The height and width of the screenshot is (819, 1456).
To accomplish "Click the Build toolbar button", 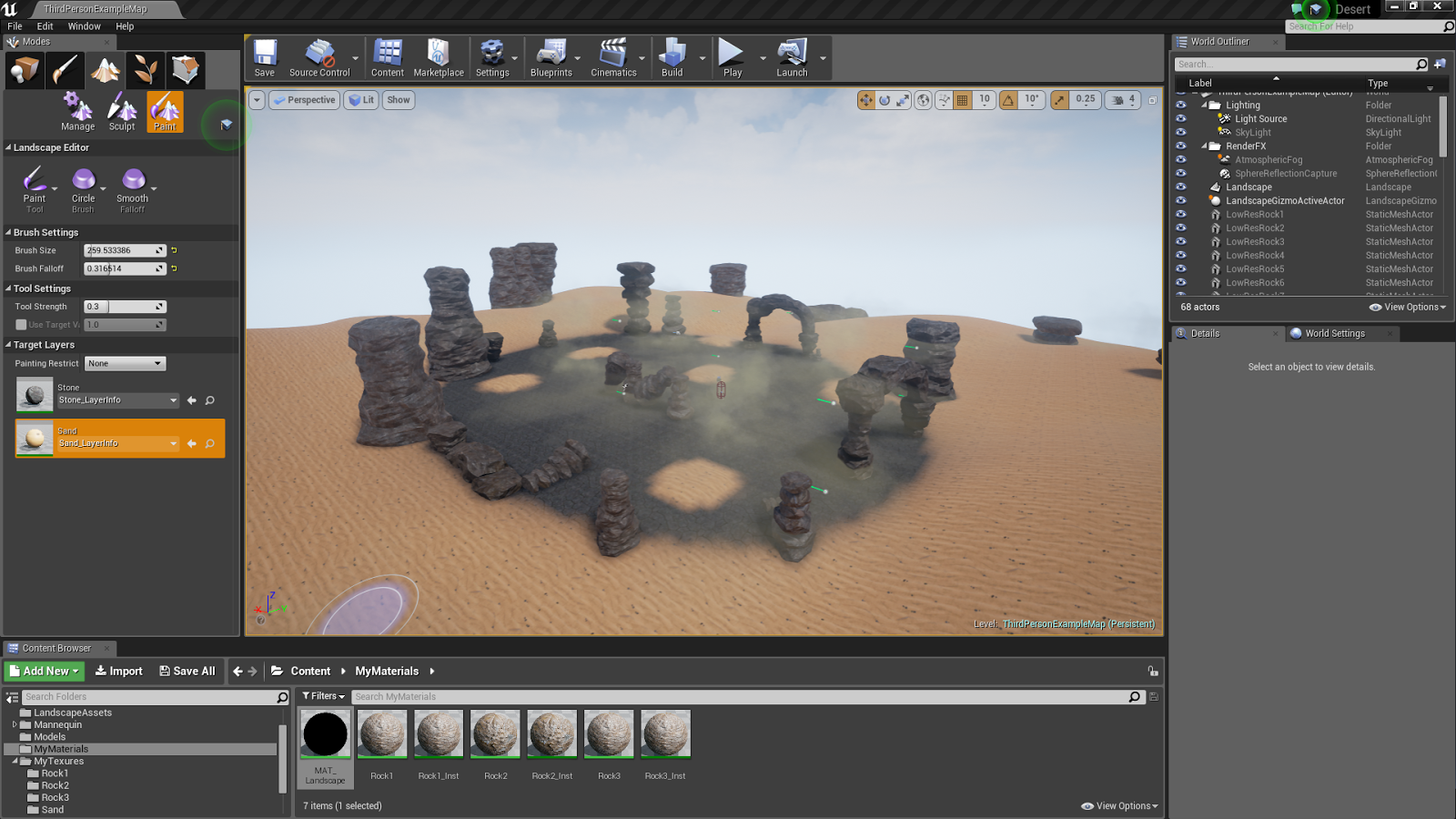I will (672, 58).
